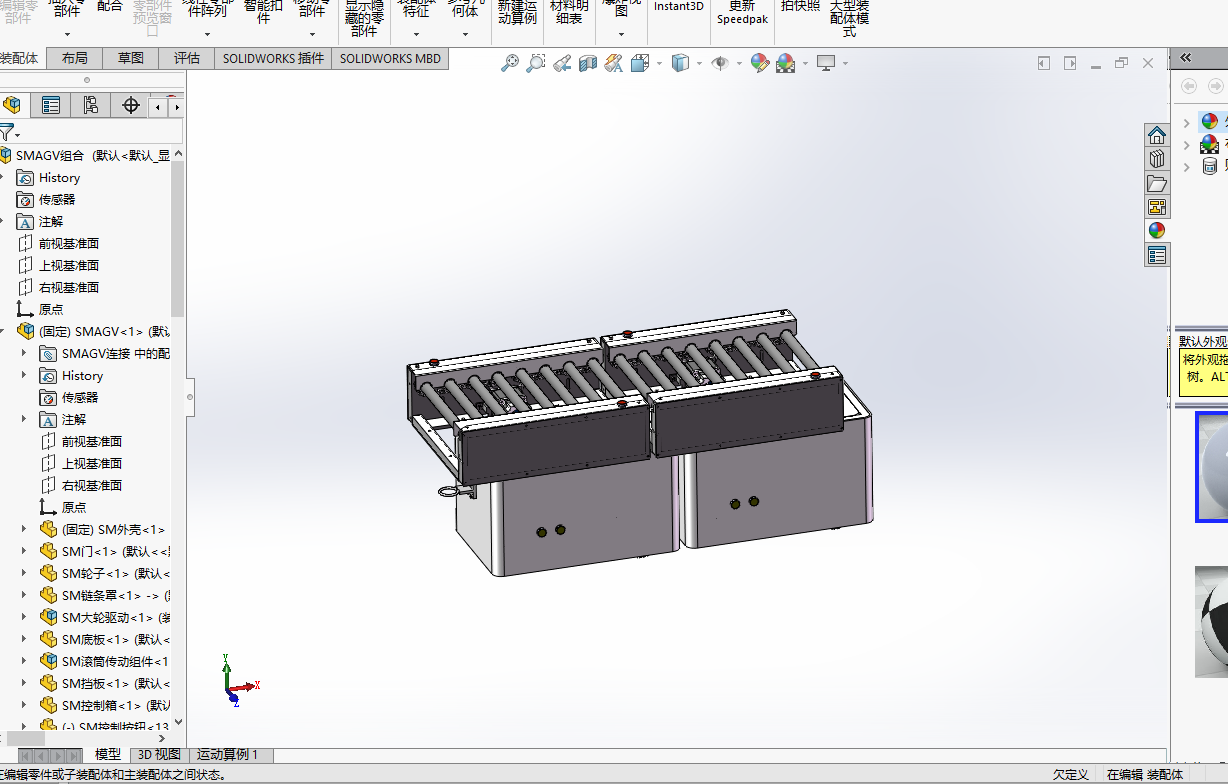Select SM大轮驱动<1> component in tree

click(x=104, y=617)
